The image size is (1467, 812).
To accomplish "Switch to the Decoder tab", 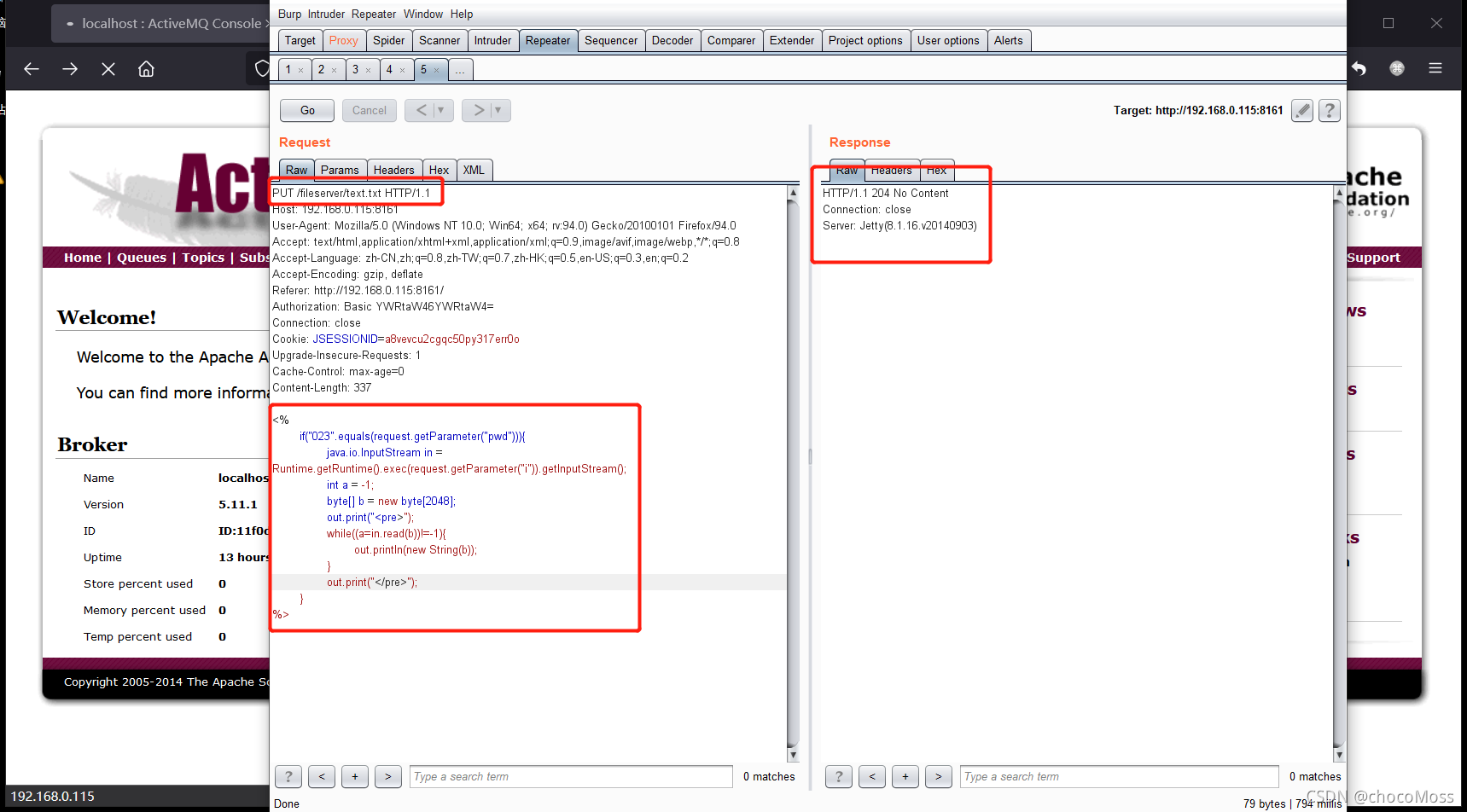I will tap(672, 40).
